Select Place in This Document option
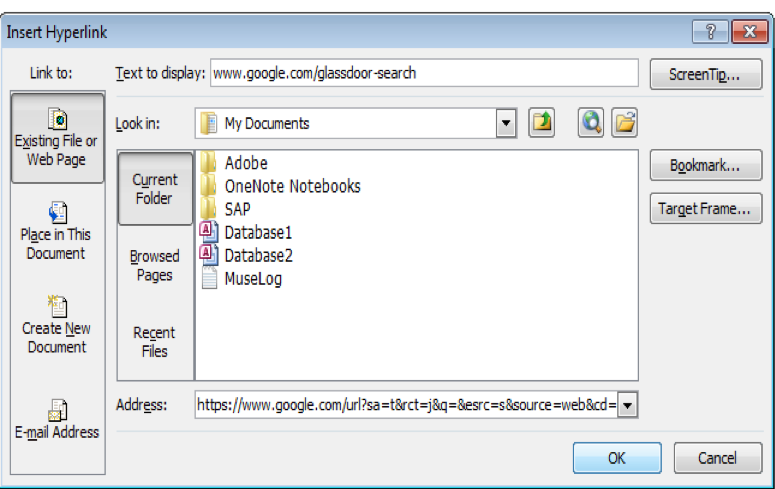This screenshot has width=775, height=489. coord(57,230)
